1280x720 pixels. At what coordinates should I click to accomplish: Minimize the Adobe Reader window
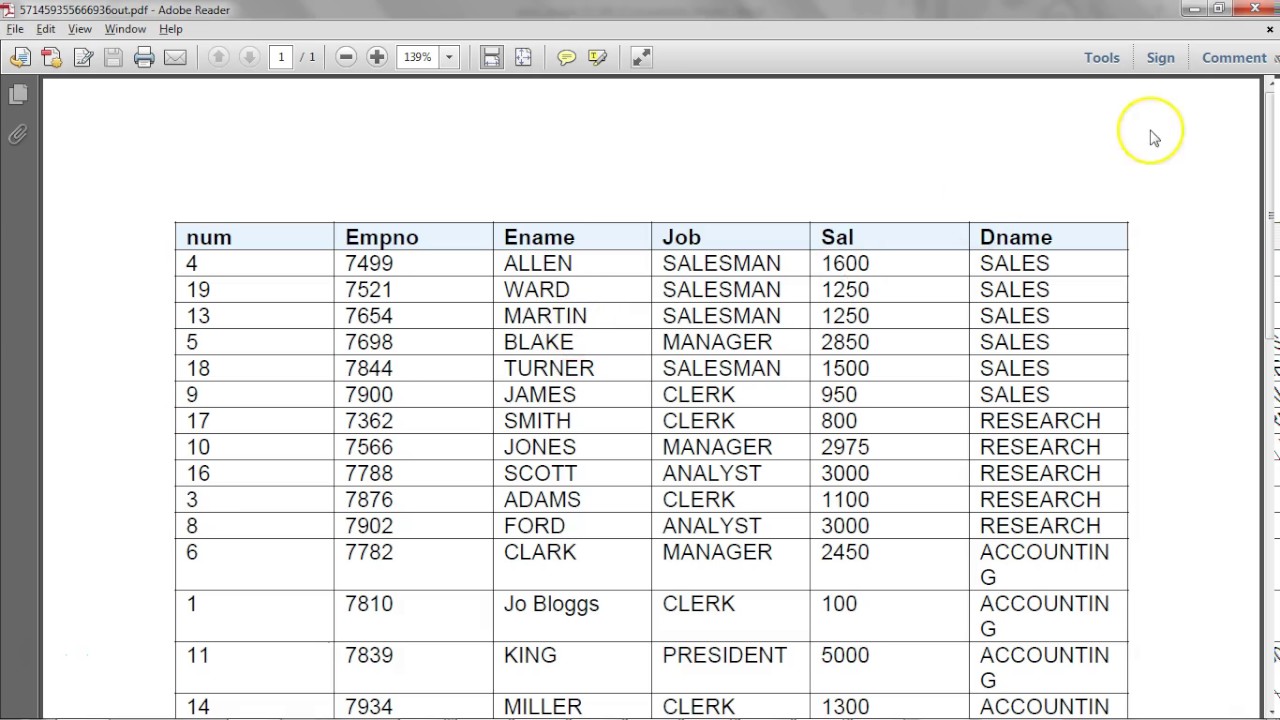(x=1195, y=9)
